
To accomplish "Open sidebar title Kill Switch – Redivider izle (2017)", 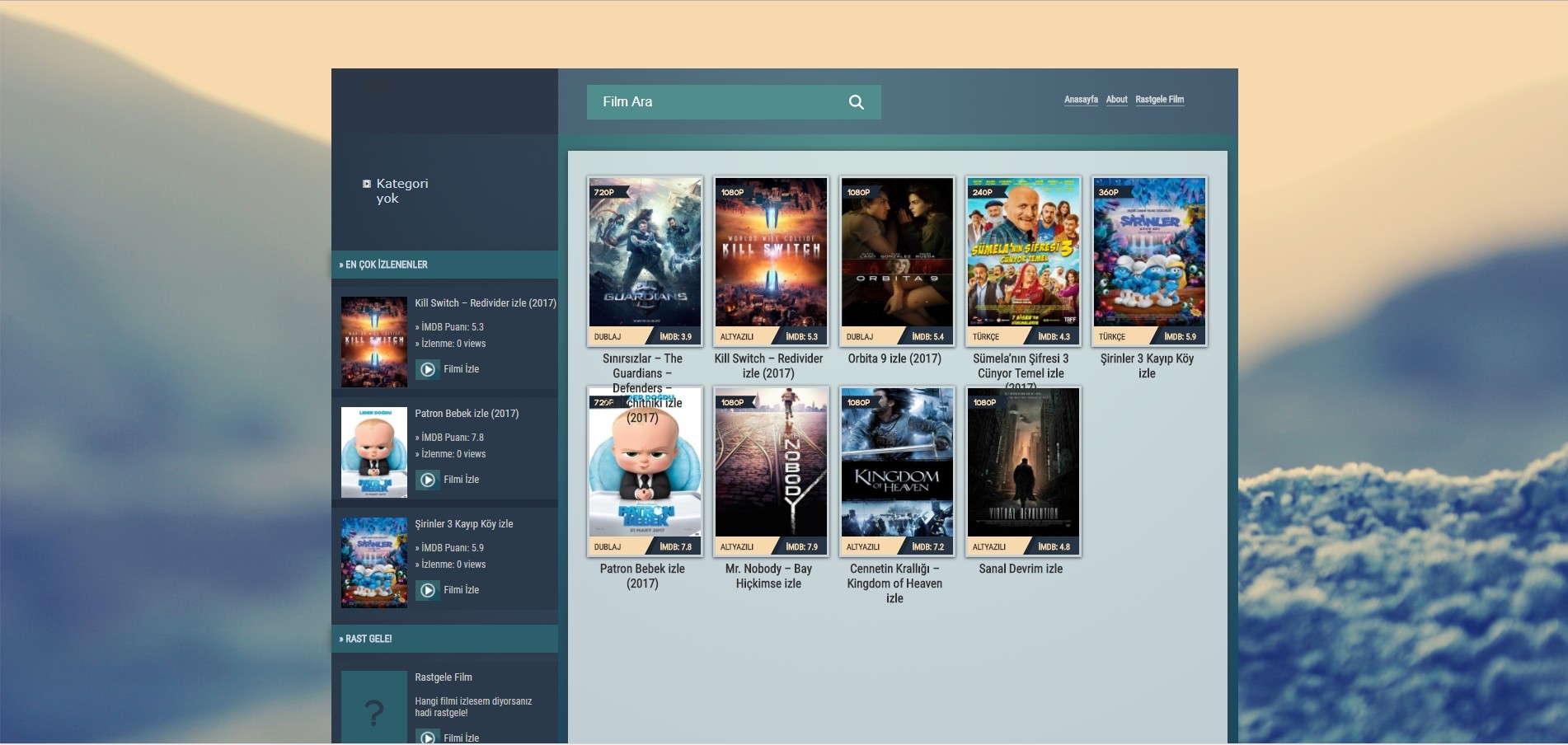I will pyautogui.click(x=486, y=303).
